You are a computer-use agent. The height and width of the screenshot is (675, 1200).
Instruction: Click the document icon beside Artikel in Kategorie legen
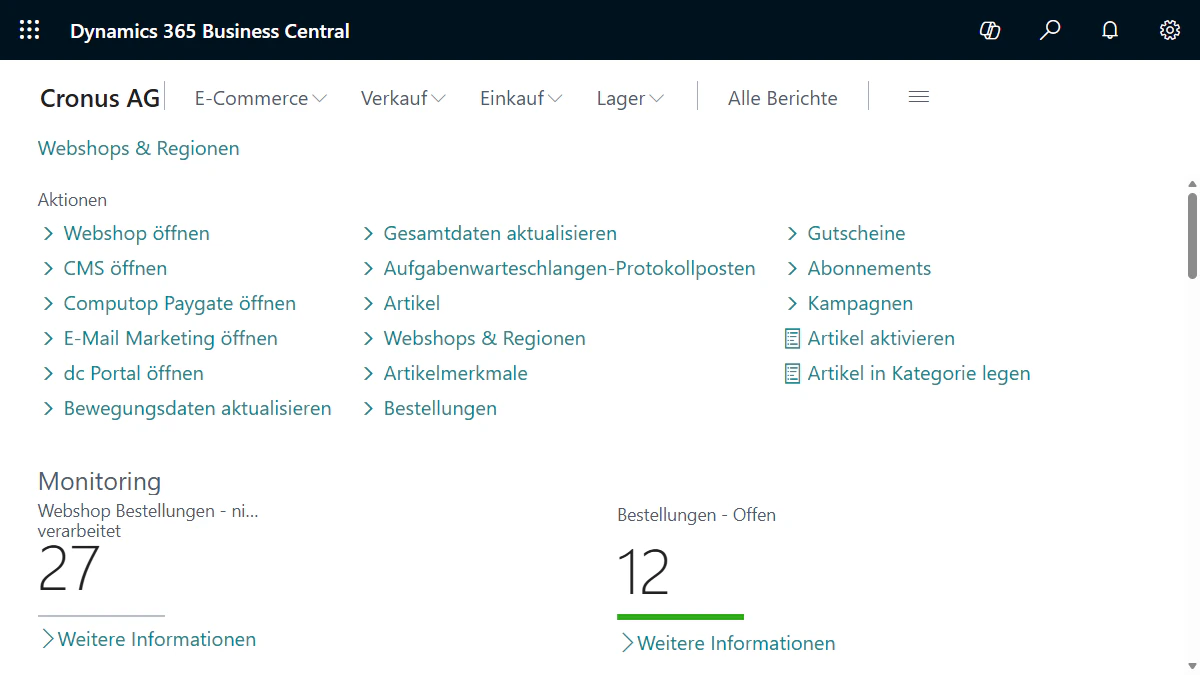click(x=792, y=374)
